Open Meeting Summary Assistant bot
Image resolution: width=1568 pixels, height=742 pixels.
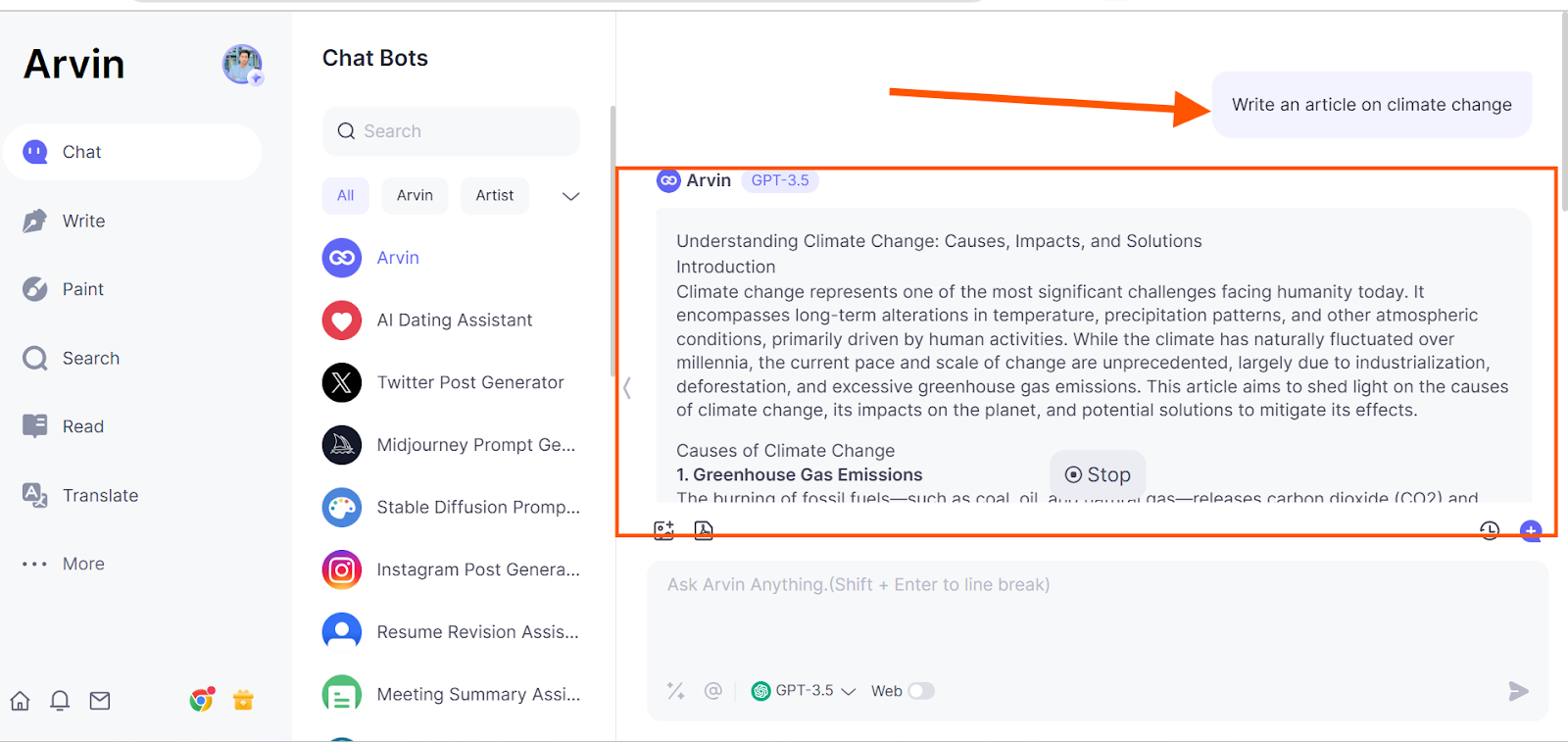(x=451, y=694)
